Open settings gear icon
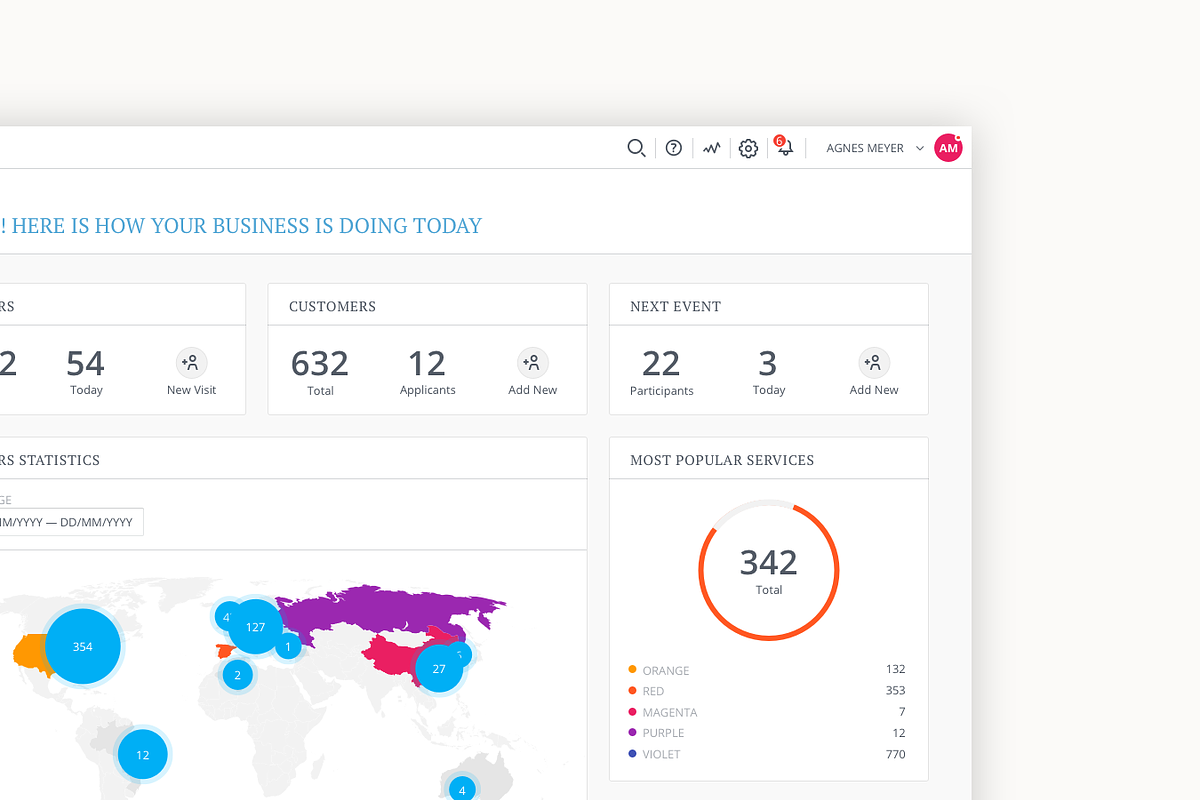Screen dimensions: 1200x800 coord(748,148)
